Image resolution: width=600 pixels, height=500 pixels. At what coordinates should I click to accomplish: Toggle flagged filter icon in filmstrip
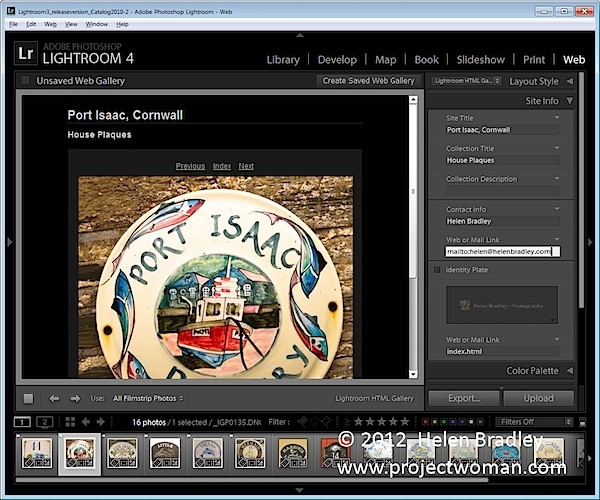[303, 422]
